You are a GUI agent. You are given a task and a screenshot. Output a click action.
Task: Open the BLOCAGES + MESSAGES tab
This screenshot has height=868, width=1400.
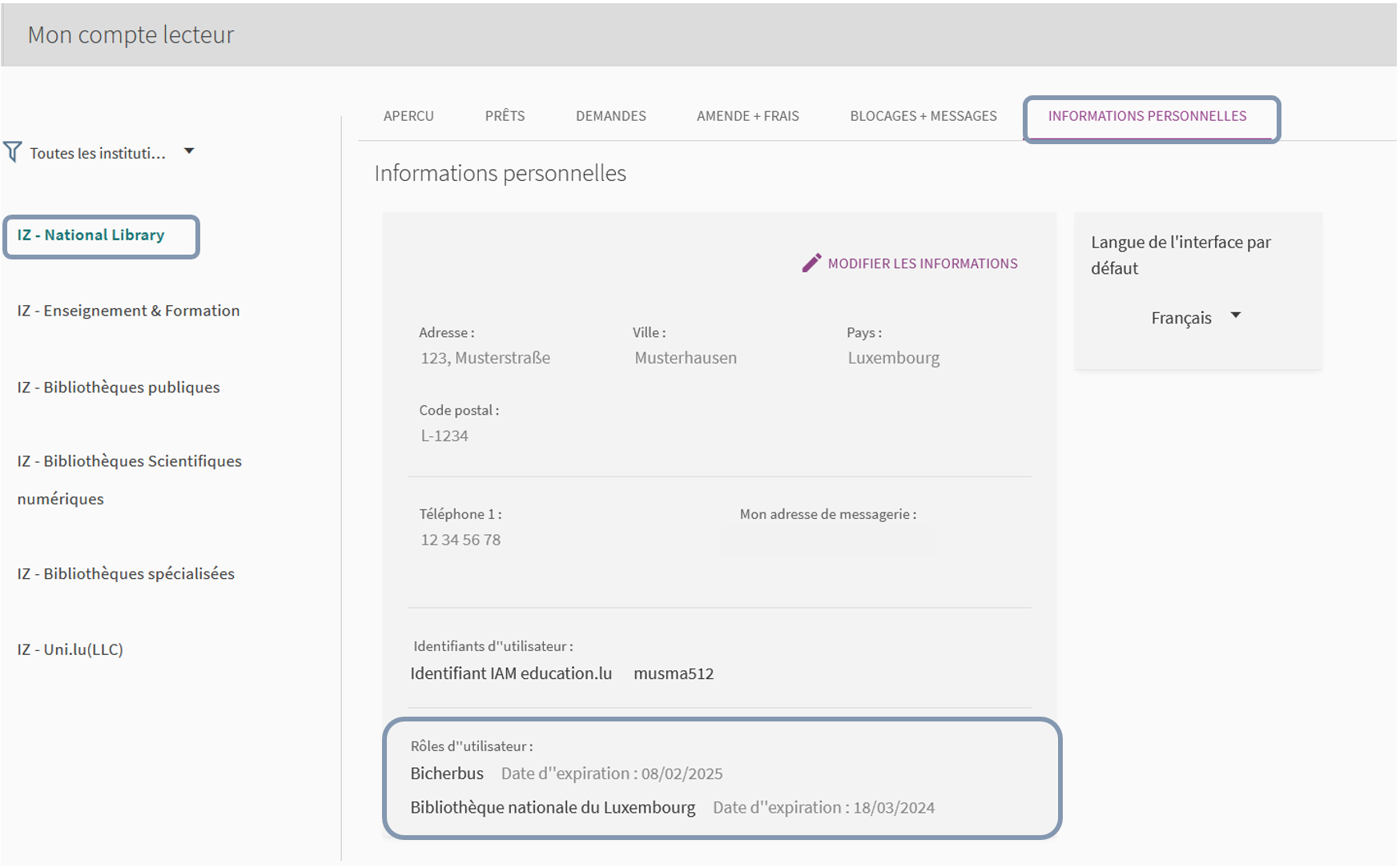923,115
